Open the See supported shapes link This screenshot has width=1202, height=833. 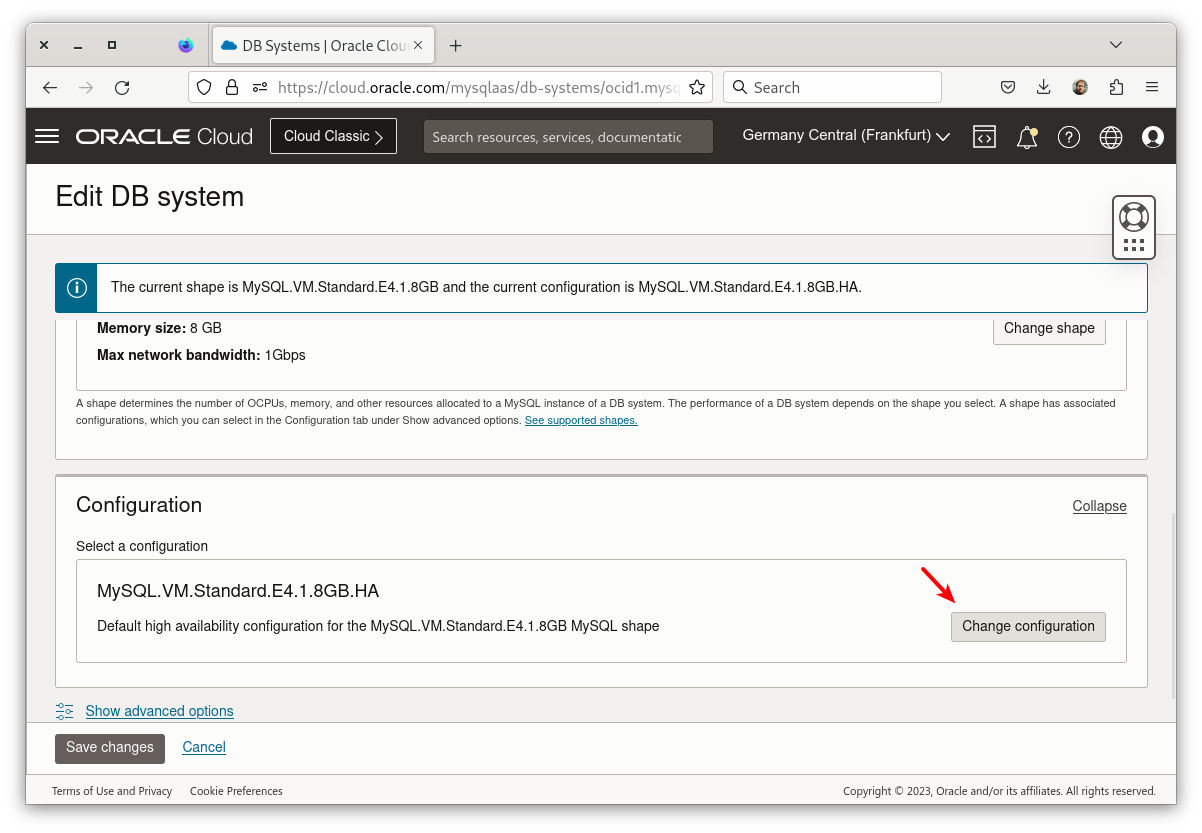[580, 420]
